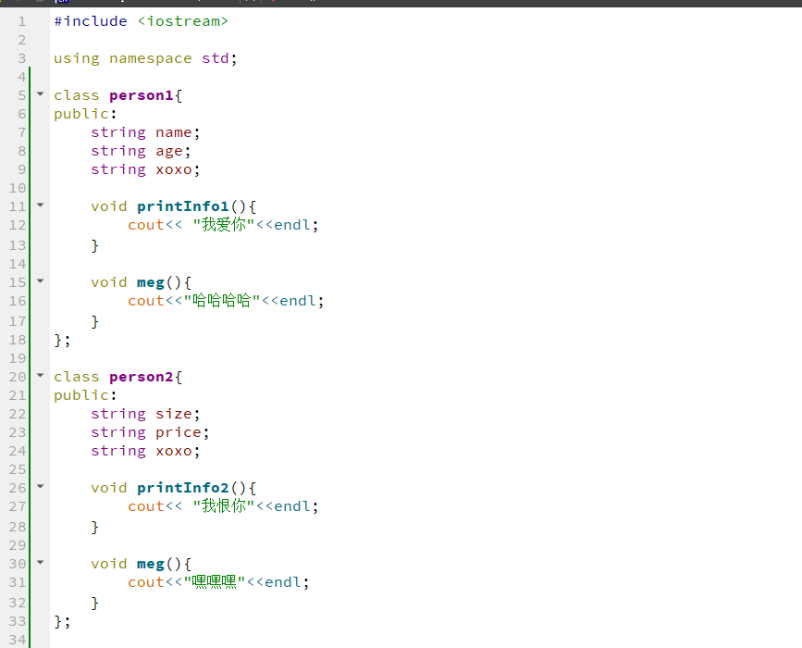Click line number 27 in gutter
The image size is (802, 648).
coord(17,506)
